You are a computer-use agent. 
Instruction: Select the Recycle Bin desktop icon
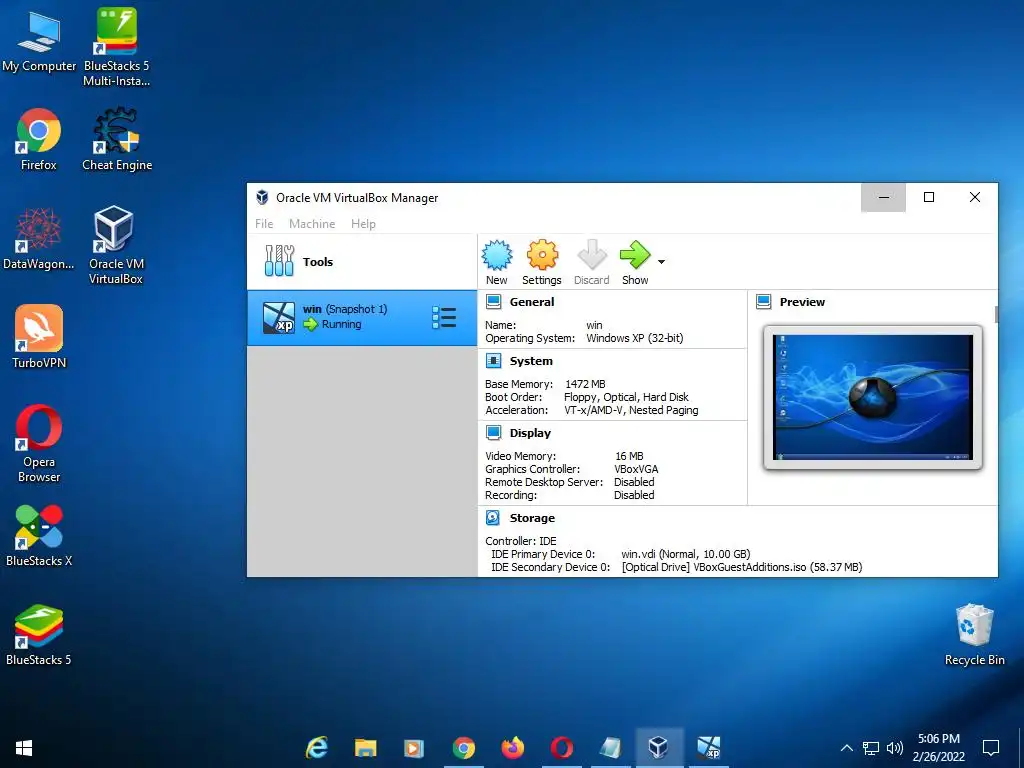(974, 634)
